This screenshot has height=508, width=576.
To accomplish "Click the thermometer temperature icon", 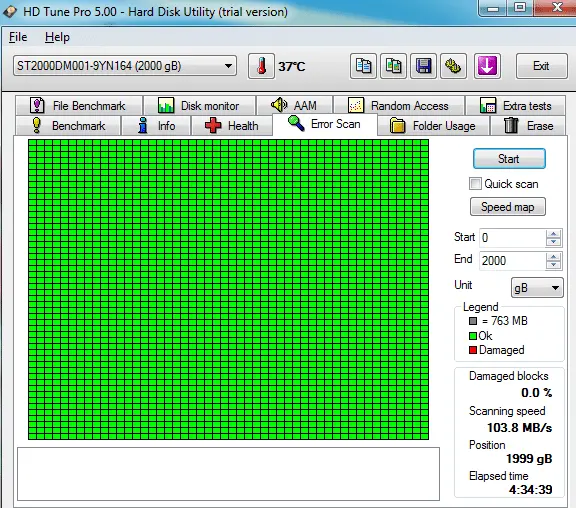I will 261,66.
